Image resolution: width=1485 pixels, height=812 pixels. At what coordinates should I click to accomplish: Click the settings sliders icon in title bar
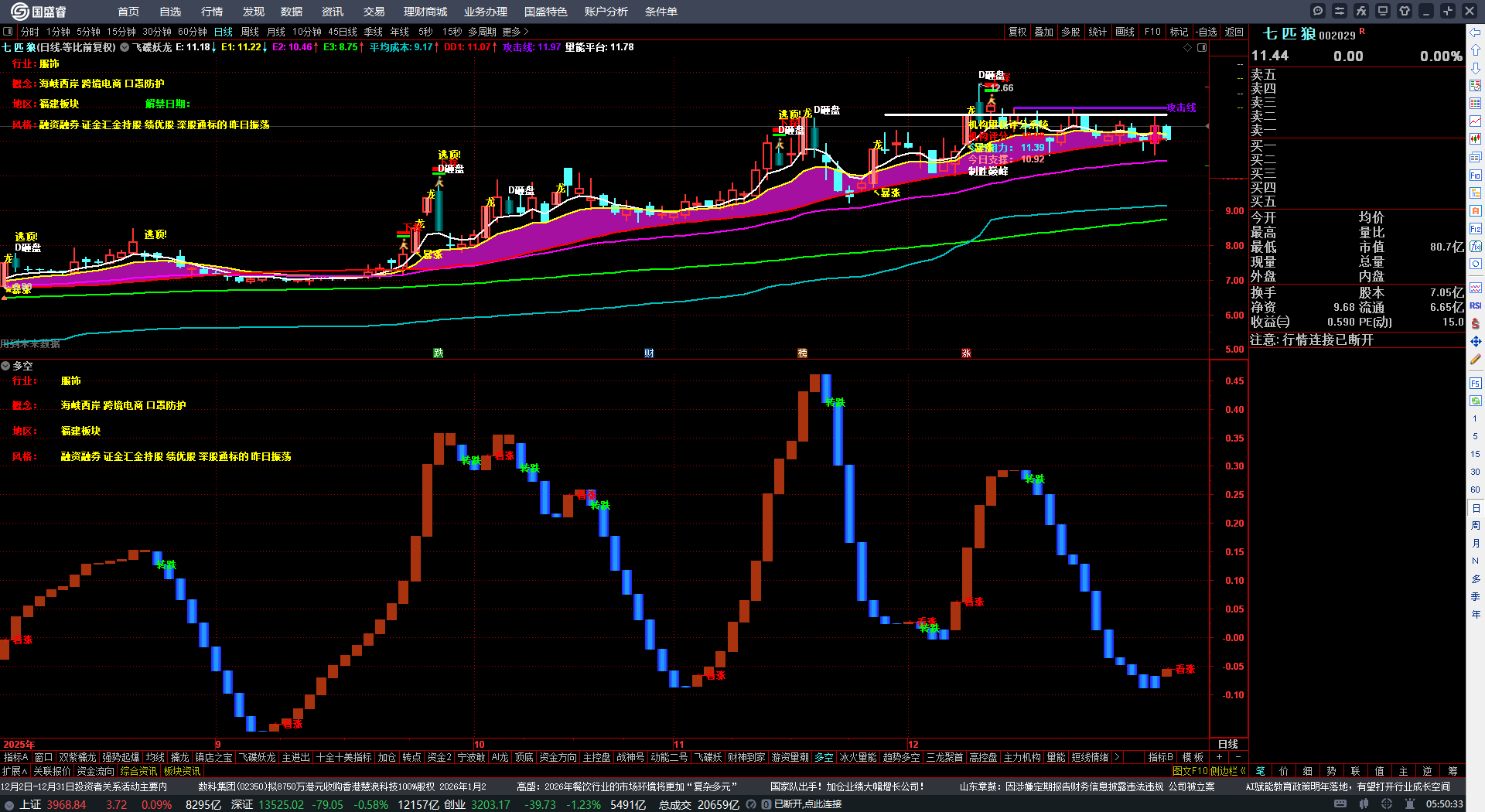click(1340, 11)
